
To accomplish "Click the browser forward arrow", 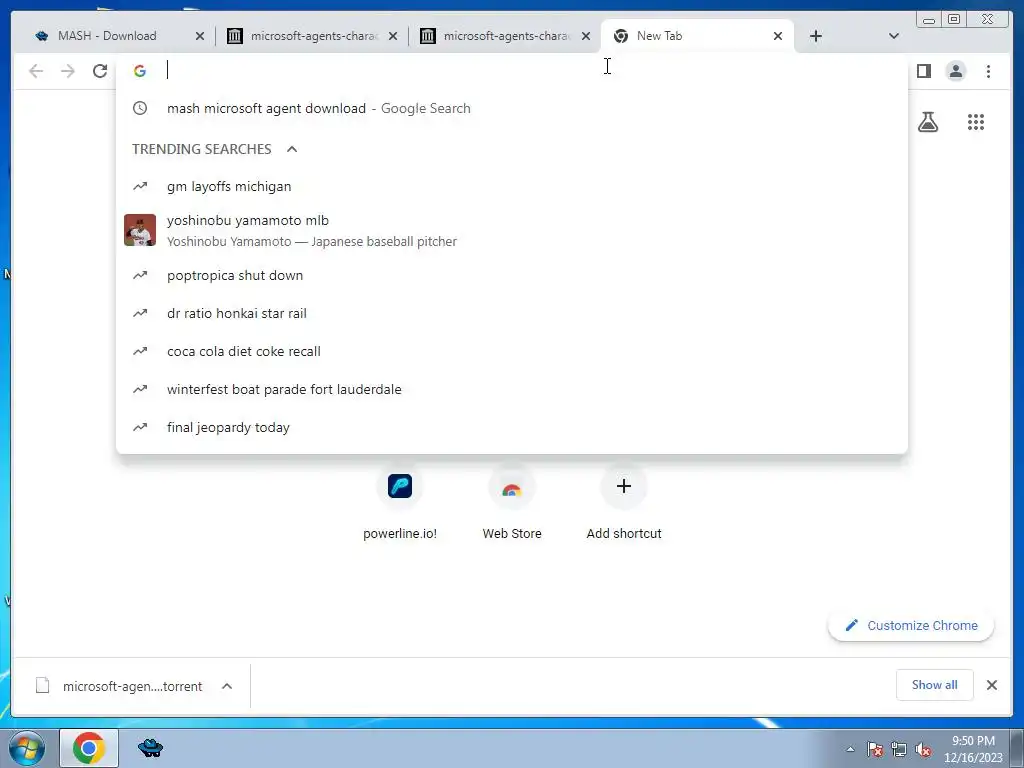I will pos(67,71).
